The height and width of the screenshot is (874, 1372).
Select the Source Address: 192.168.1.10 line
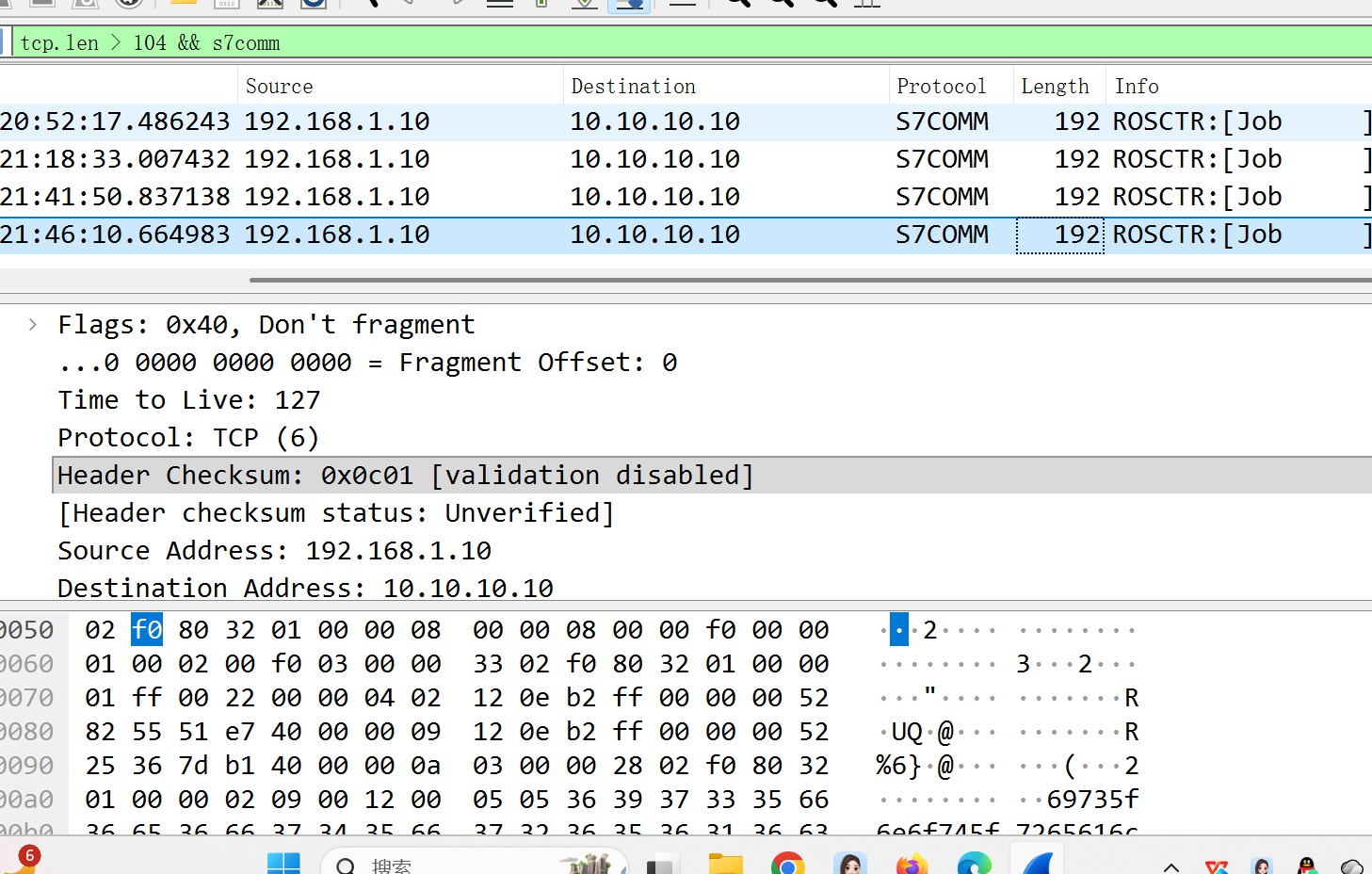274,551
